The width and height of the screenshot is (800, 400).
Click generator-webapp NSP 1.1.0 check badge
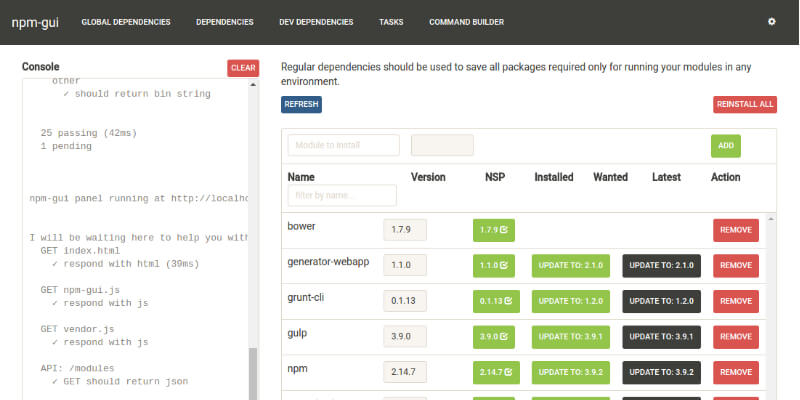coord(494,266)
